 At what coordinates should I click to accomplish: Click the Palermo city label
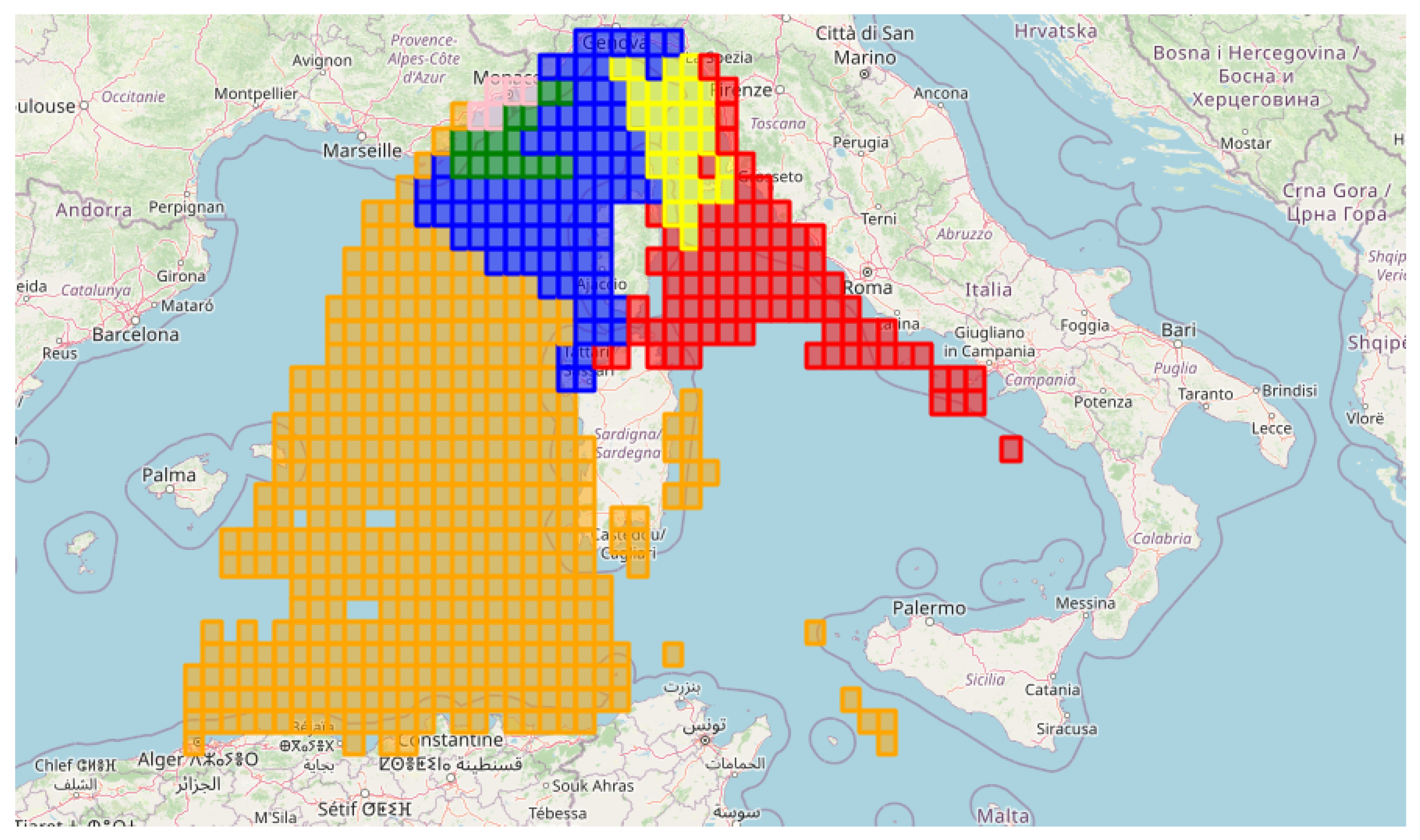coord(929,608)
